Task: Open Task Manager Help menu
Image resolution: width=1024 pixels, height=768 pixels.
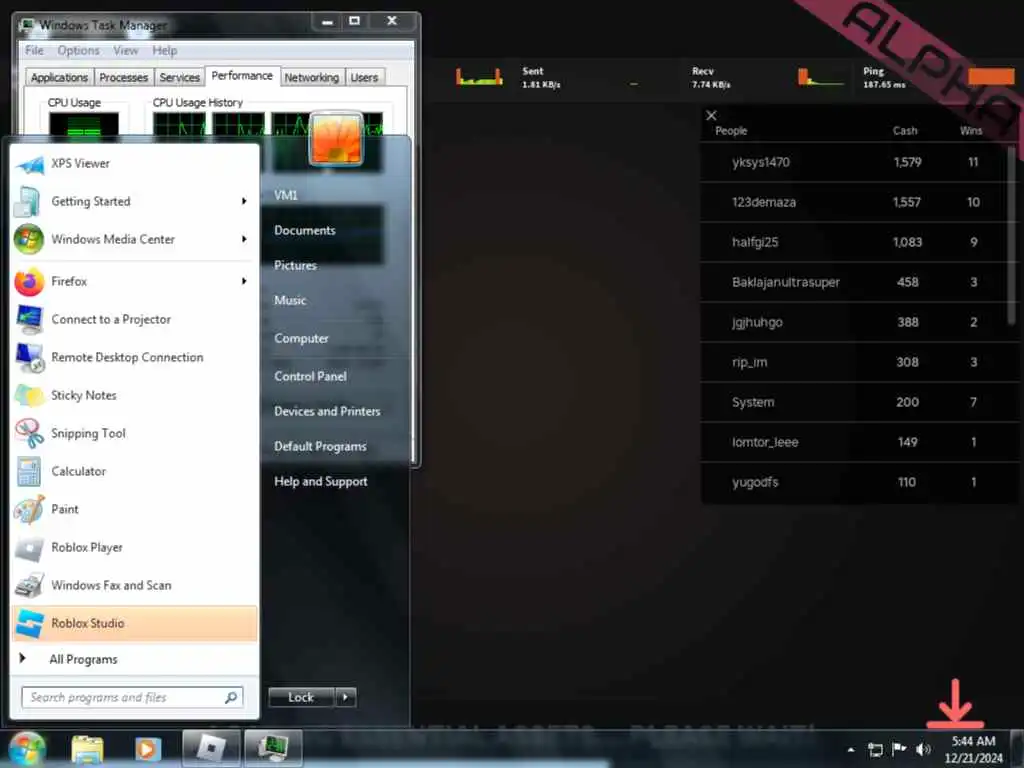Action: (165, 50)
